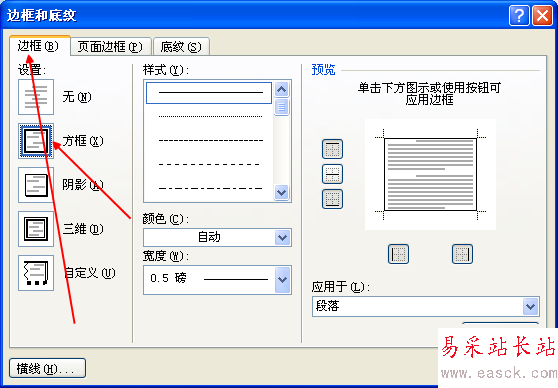The width and height of the screenshot is (558, 388).
Task: Select the dash-dot line style
Action: (x=210, y=188)
